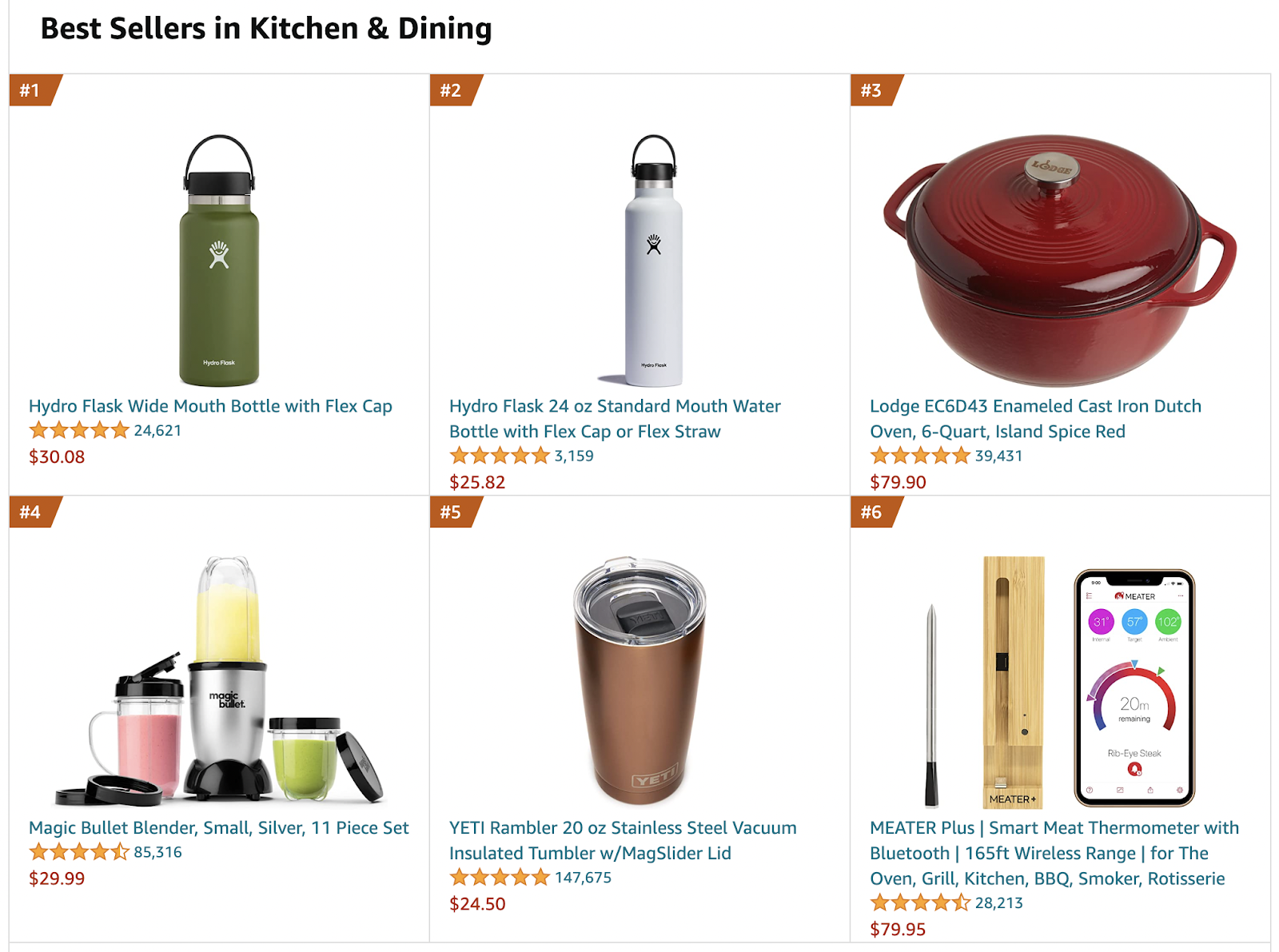Open the copper YETI tumbler image

coord(639,681)
